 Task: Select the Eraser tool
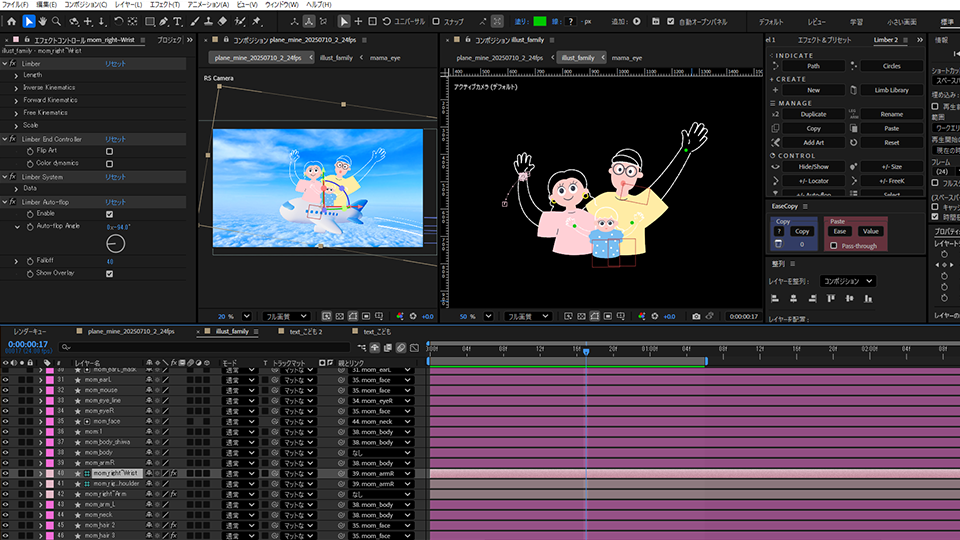coord(223,21)
